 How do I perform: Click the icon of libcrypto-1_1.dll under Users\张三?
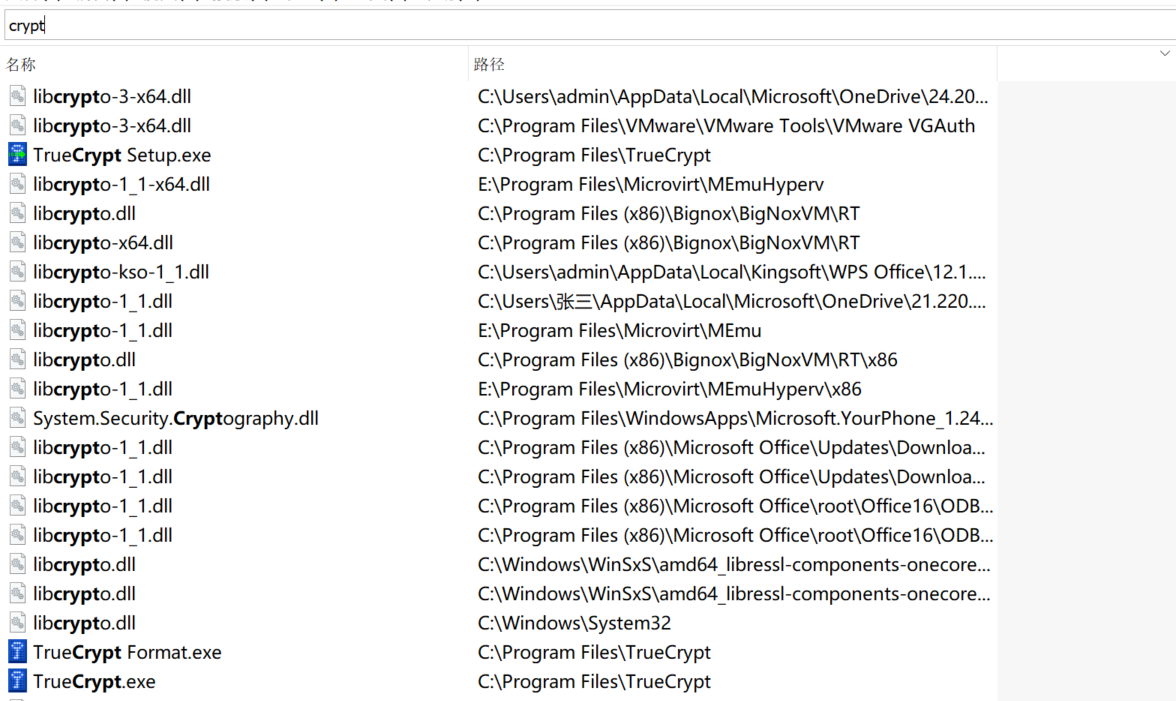tap(17, 301)
